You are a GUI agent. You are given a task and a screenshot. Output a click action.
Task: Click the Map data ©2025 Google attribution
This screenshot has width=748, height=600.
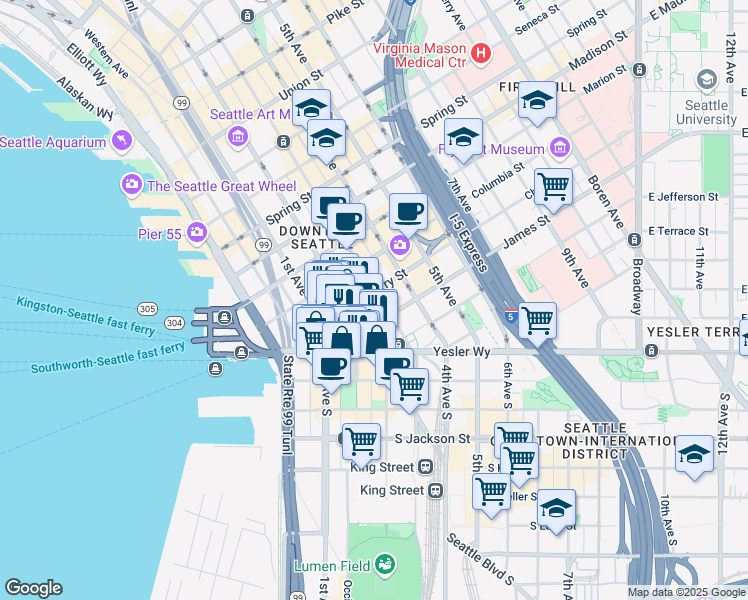point(687,593)
